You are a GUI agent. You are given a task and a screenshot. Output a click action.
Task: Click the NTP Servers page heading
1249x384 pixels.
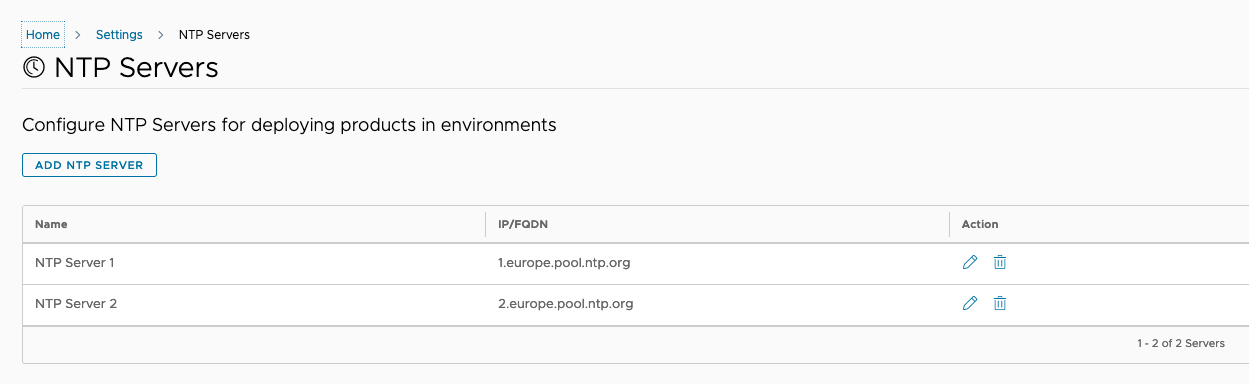point(136,68)
